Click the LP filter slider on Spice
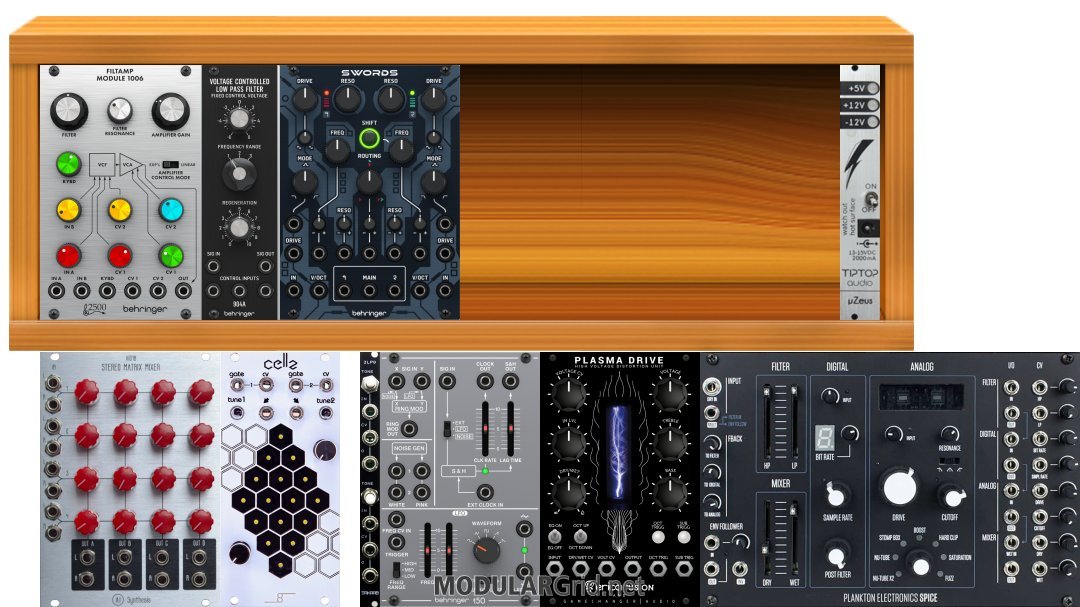 point(793,422)
